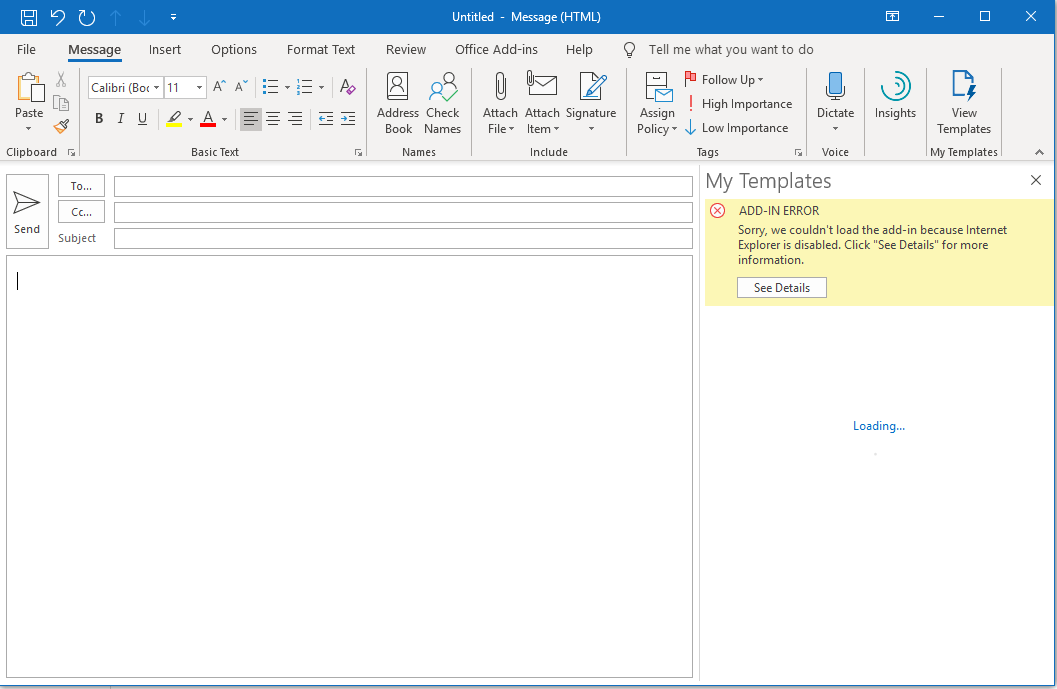Toggle italic formatting
The height and width of the screenshot is (689, 1057).
[121, 119]
